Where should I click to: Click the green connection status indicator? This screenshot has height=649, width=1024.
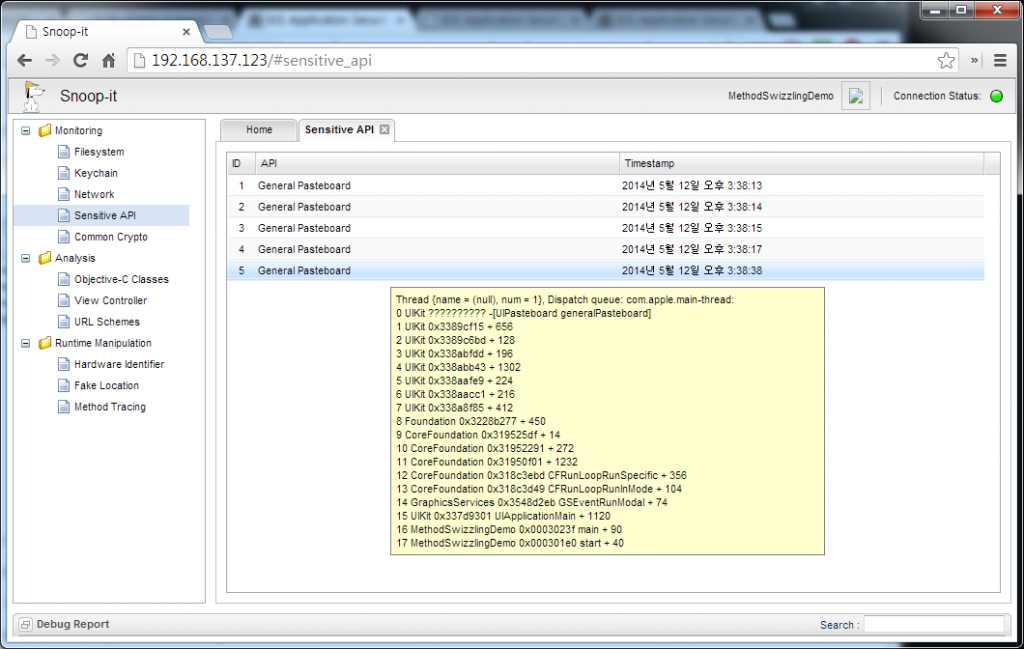[995, 96]
